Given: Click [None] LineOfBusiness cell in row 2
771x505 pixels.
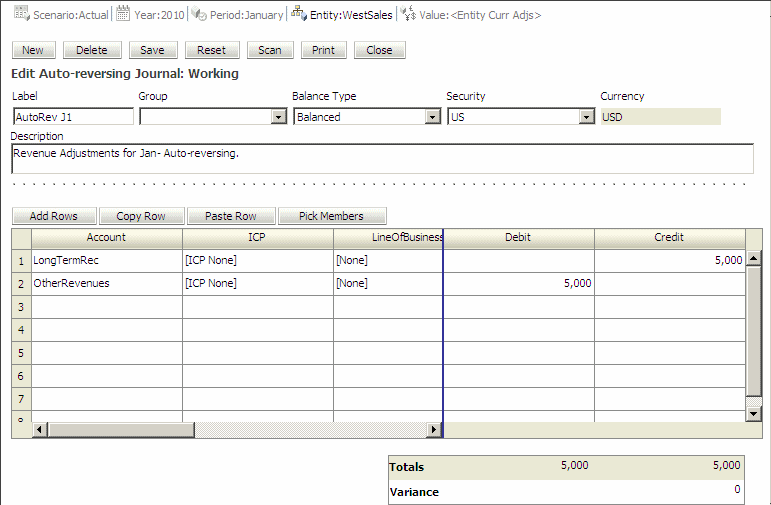Looking at the screenshot, I should tap(388, 284).
